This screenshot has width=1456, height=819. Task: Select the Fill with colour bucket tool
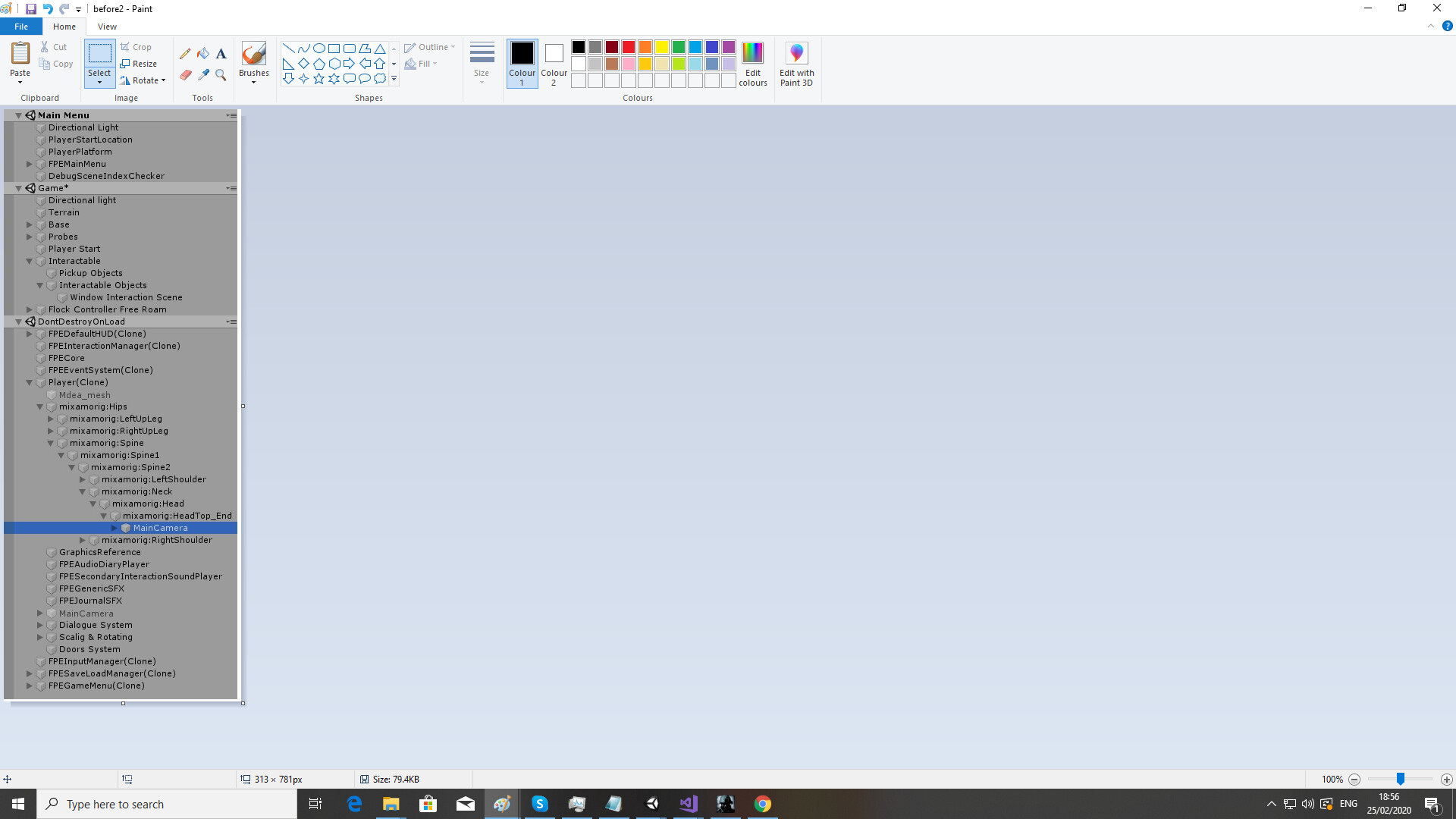203,54
